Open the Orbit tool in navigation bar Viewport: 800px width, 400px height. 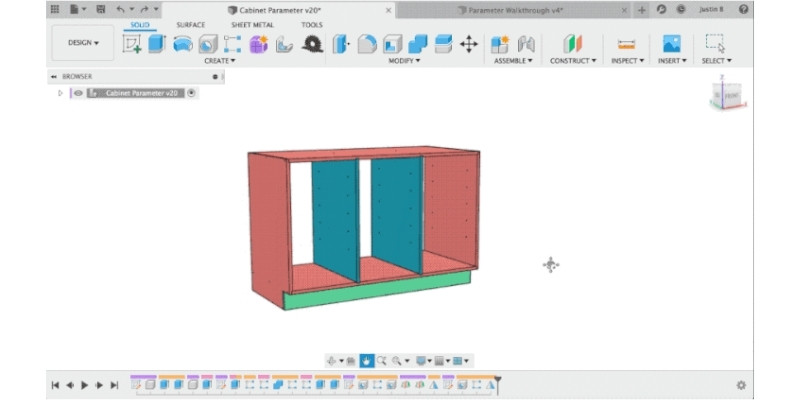coord(331,361)
